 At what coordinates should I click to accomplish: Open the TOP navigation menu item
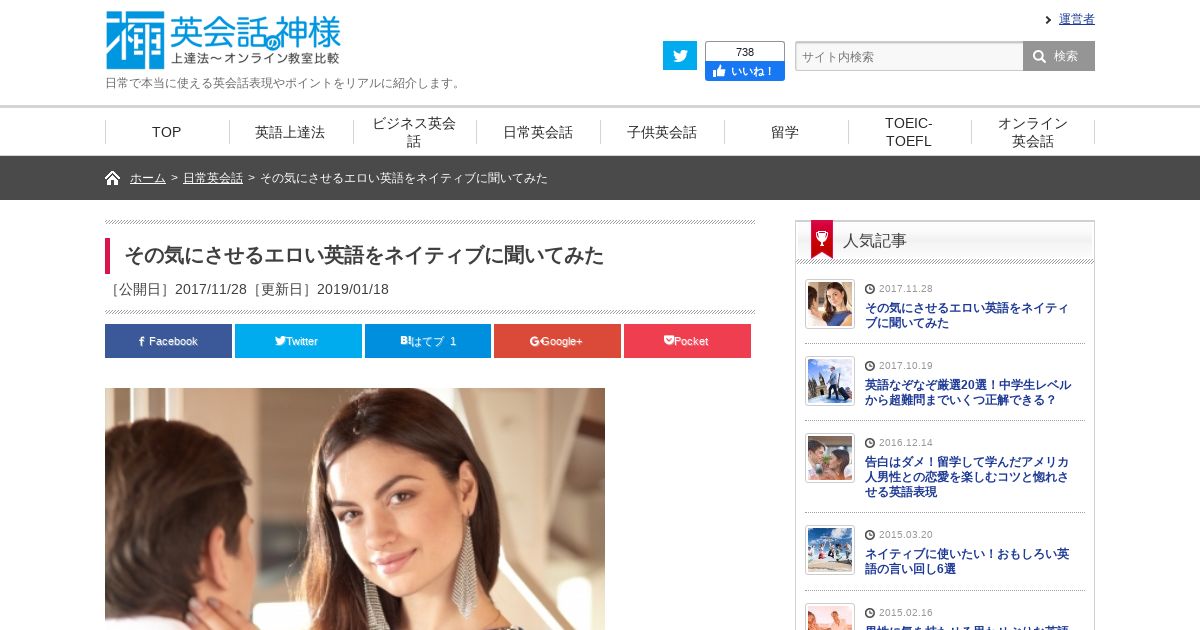pyautogui.click(x=167, y=132)
